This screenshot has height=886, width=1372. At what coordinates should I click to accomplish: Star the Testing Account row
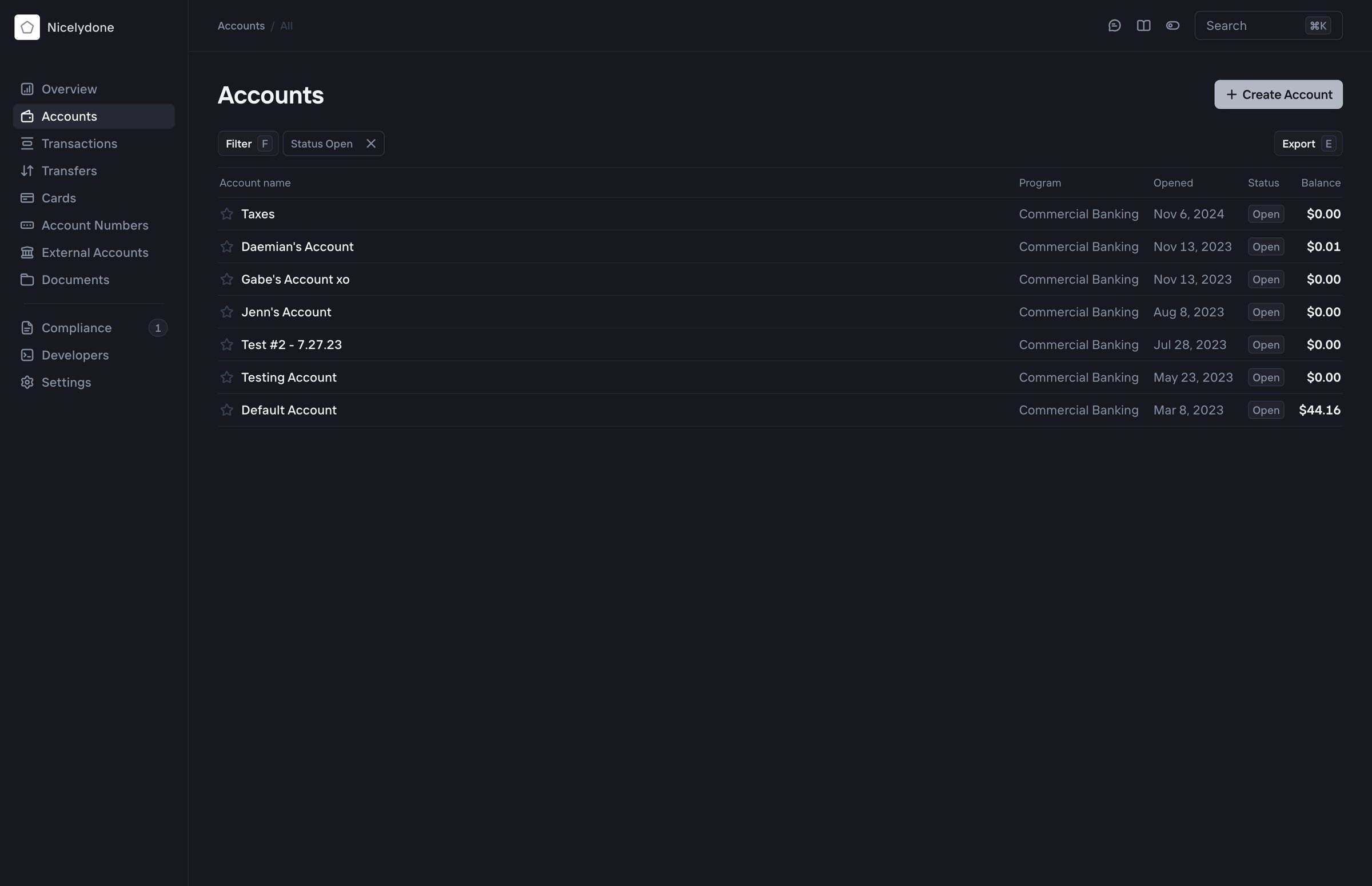pos(226,378)
